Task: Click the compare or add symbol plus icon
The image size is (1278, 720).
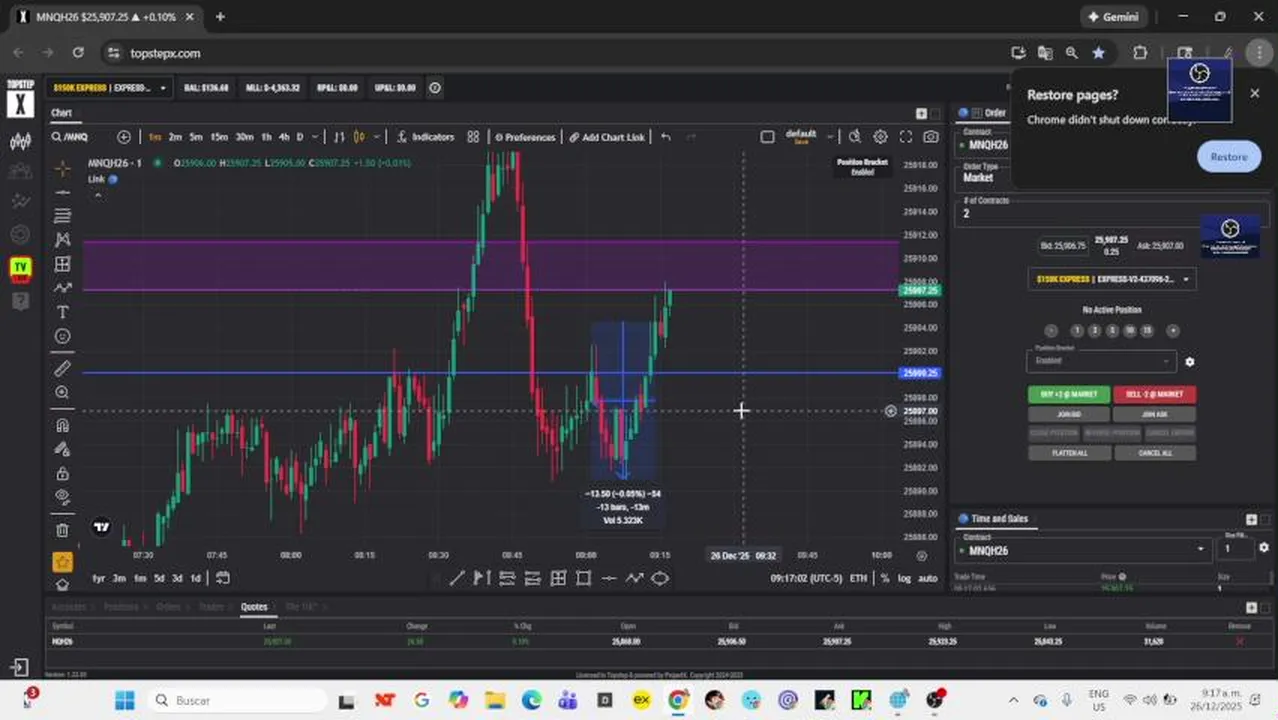Action: tap(124, 137)
